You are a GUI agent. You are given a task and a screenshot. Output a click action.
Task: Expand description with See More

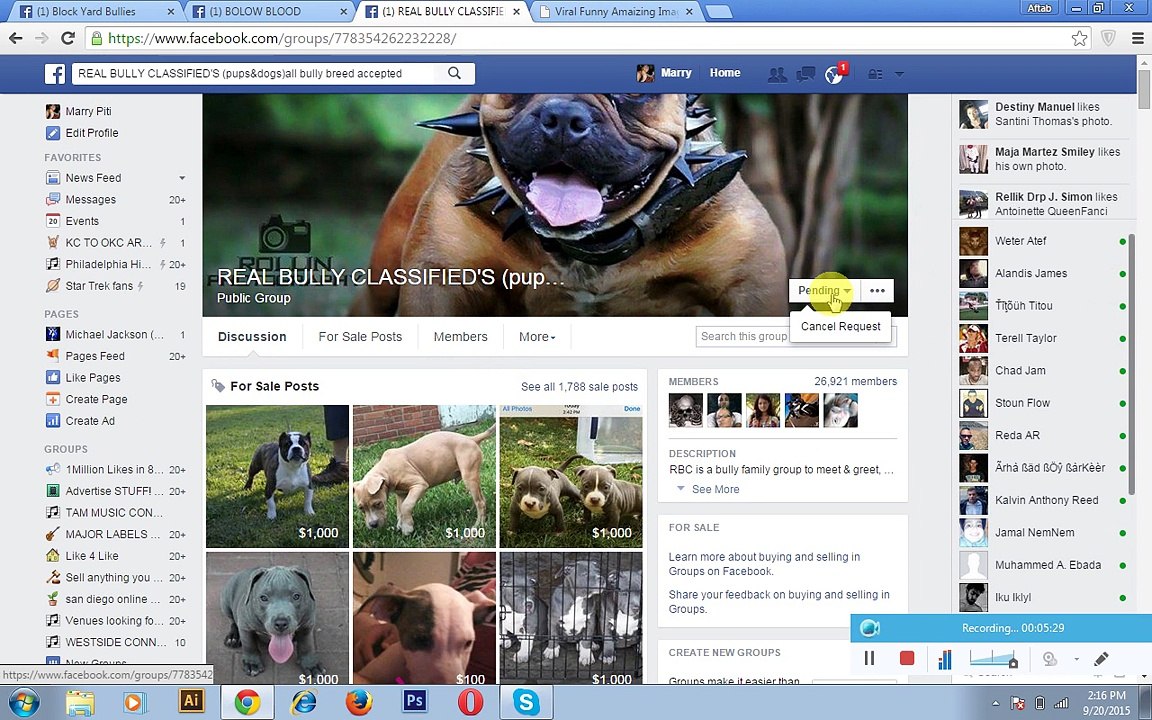click(716, 489)
